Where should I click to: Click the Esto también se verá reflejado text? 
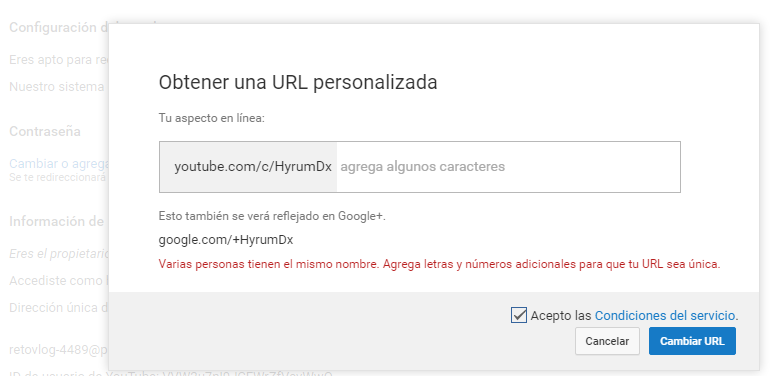pyautogui.click(x=272, y=216)
